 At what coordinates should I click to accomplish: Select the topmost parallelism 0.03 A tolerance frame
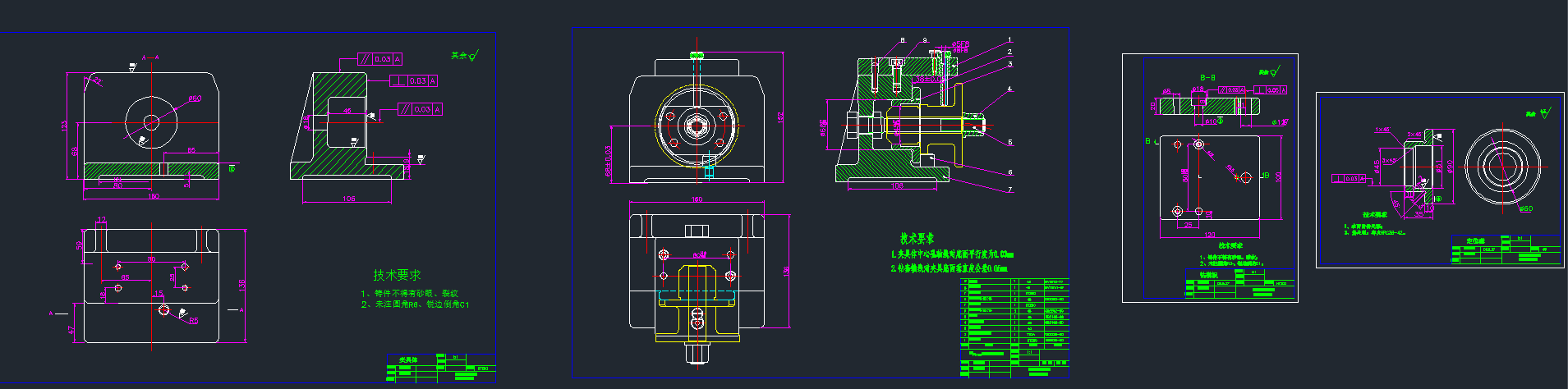point(379,59)
